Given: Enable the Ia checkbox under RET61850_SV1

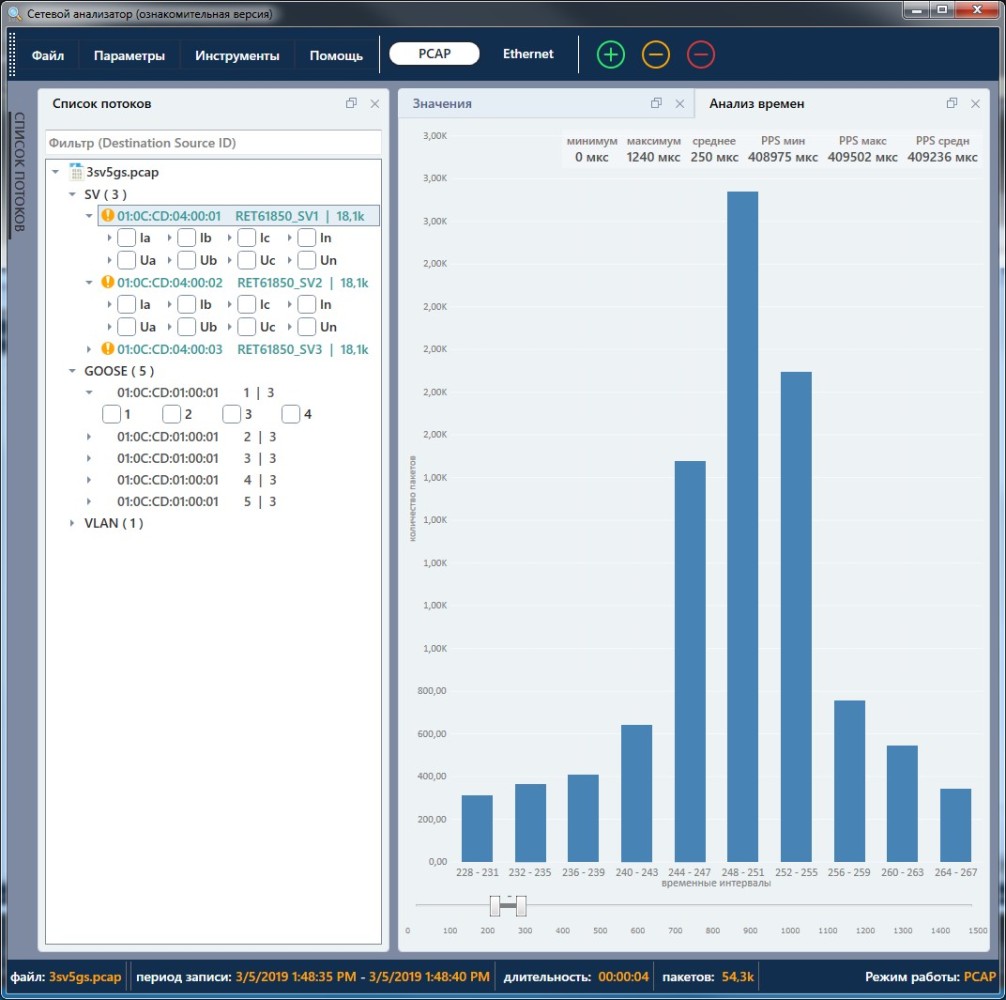Looking at the screenshot, I should [x=127, y=238].
